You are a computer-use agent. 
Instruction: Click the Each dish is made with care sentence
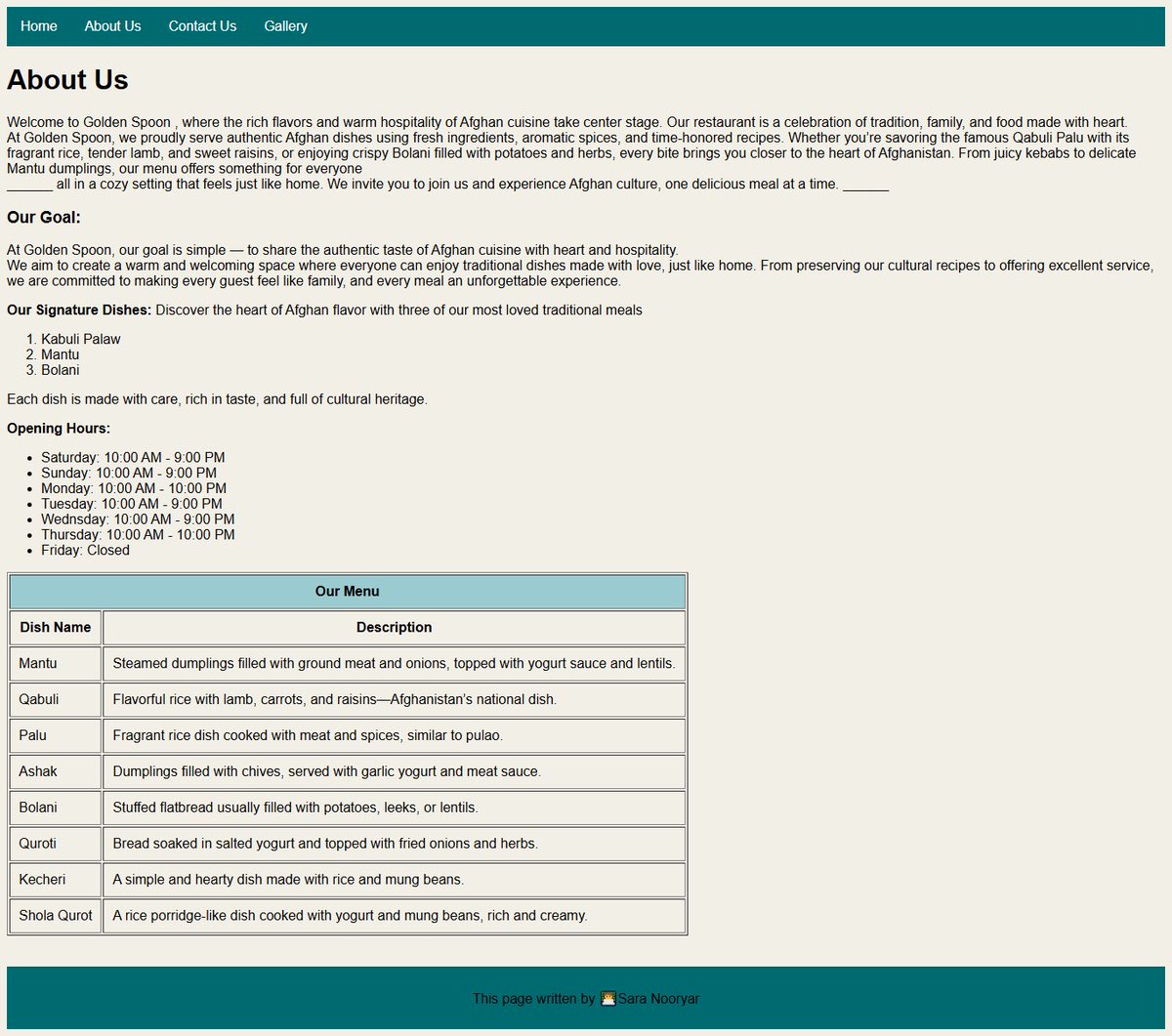tap(217, 399)
